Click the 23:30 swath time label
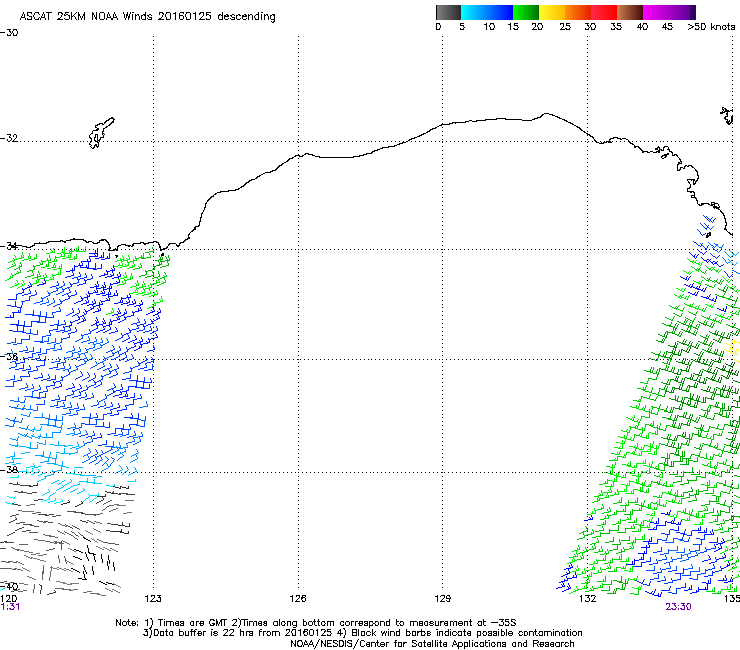 click(678, 607)
